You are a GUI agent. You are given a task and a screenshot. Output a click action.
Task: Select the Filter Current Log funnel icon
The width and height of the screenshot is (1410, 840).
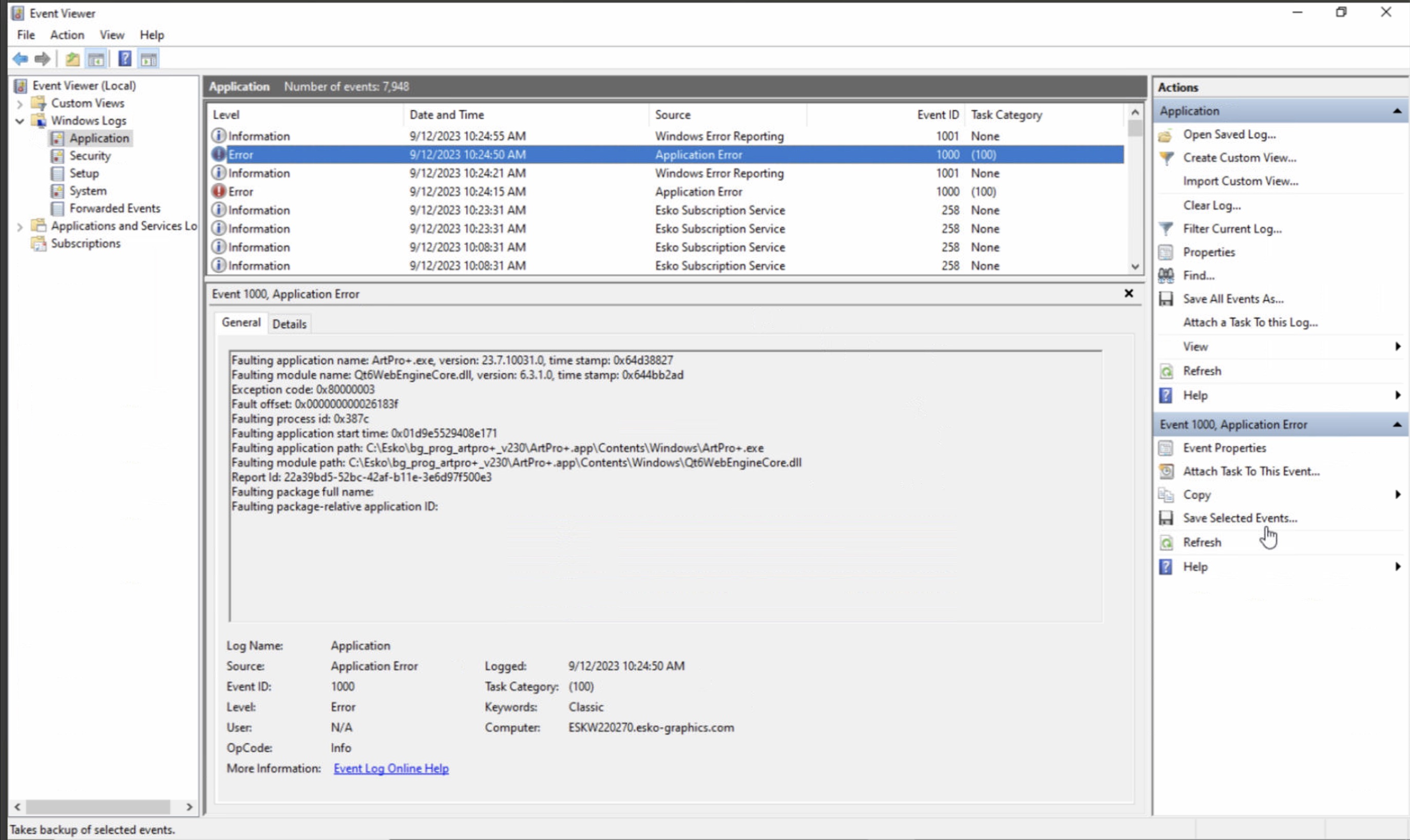(x=1166, y=228)
